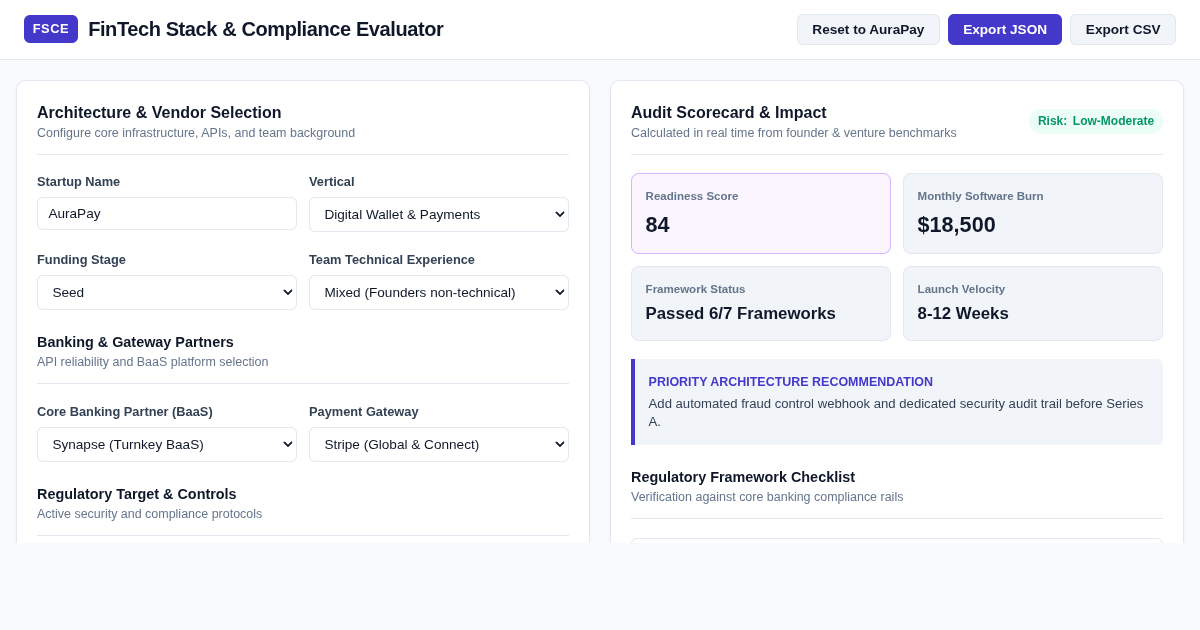Click the Risk: Low-Moderate badge

click(1096, 121)
